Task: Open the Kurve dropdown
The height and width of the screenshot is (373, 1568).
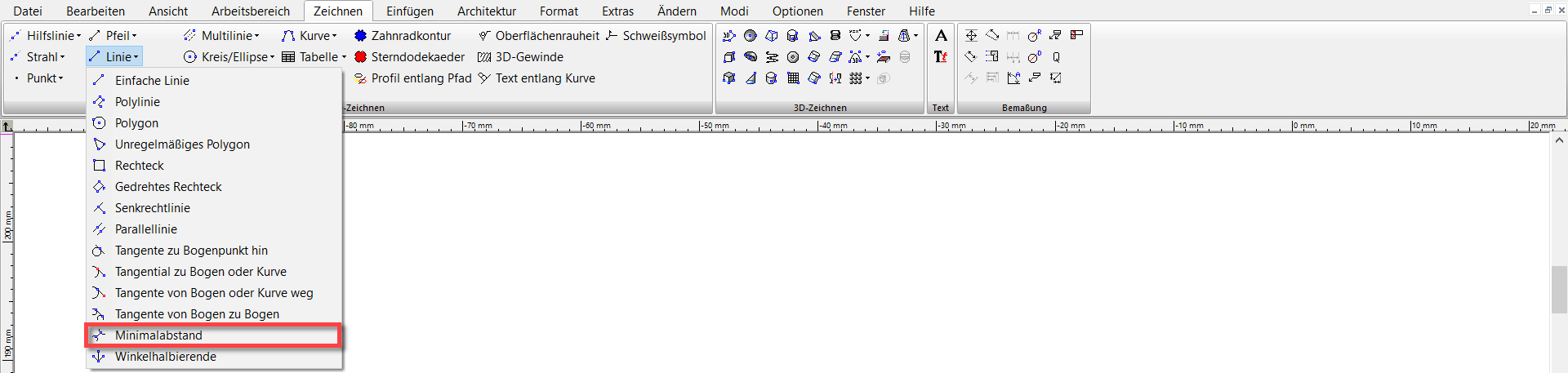Action: click(309, 36)
